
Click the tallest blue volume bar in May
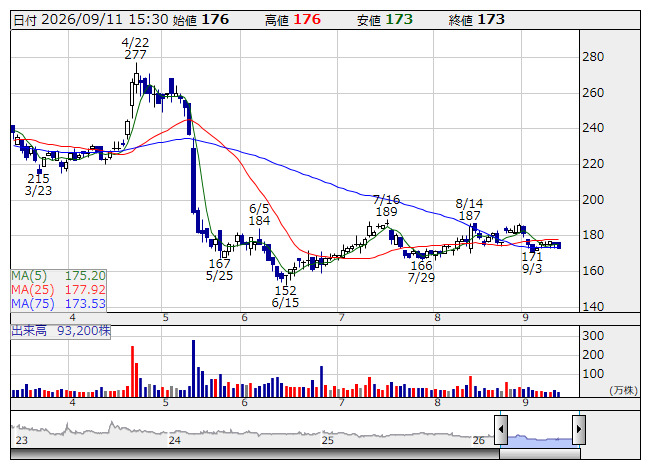193,368
